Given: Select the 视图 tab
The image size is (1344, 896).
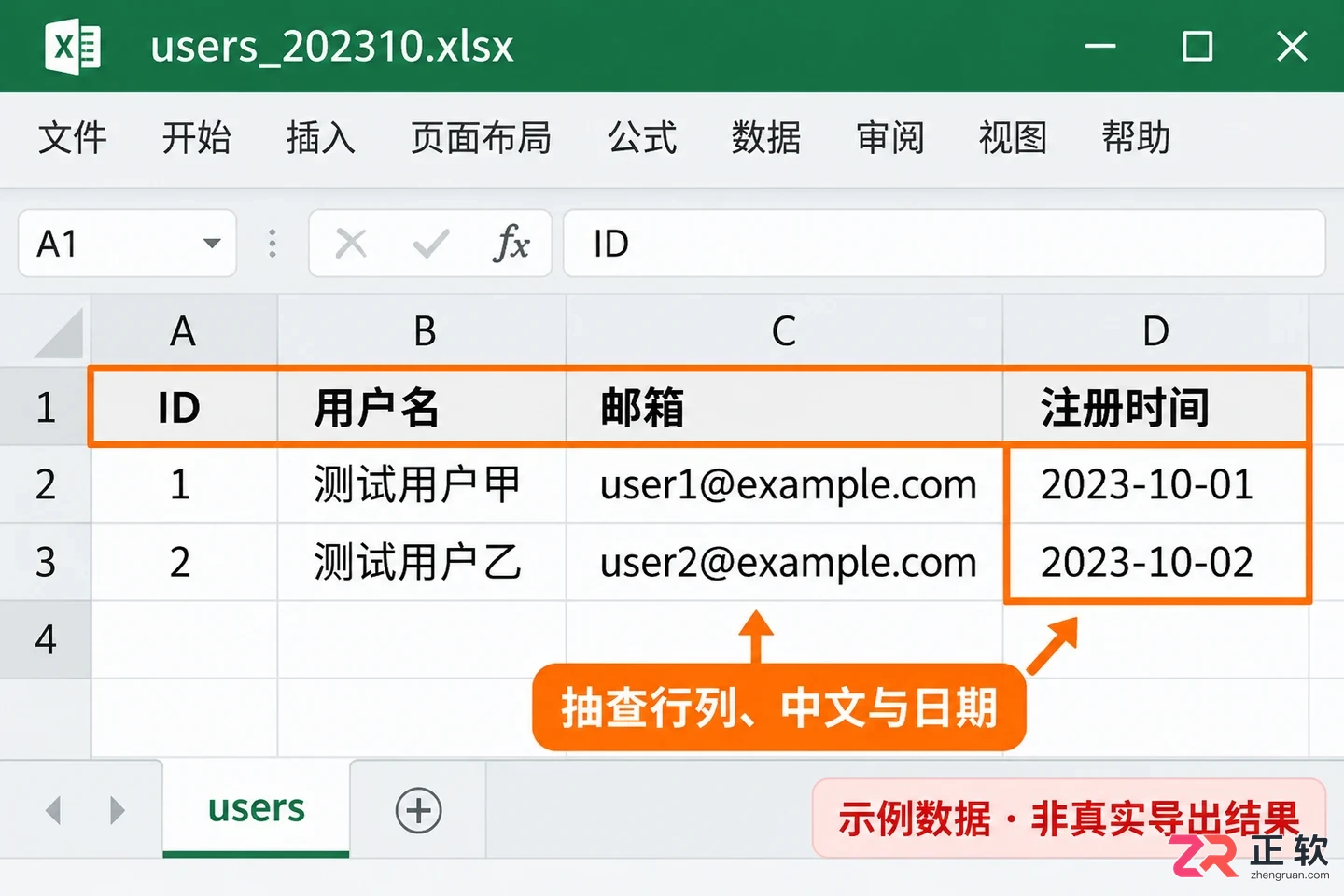Looking at the screenshot, I should click(1013, 138).
